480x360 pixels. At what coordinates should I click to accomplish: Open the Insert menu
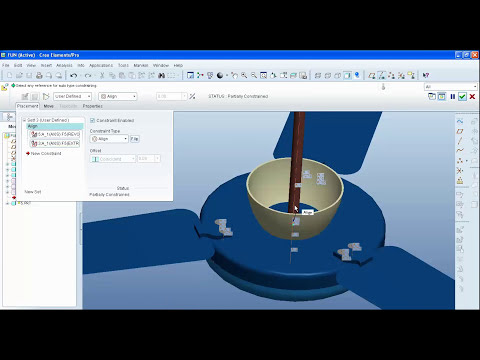(x=46, y=65)
